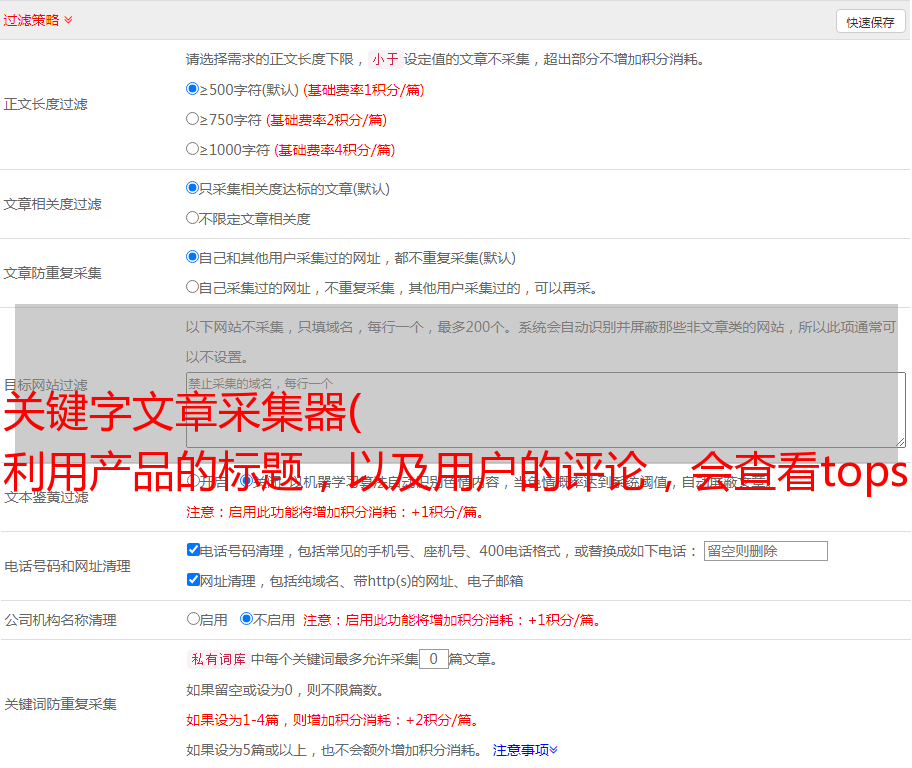Pick the ≥1000字符 length filter
912x768 pixels.
193,149
